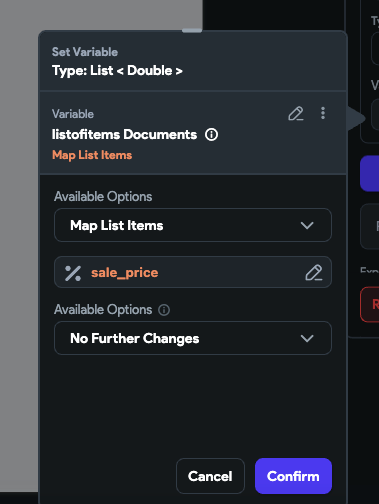Click the Type: List < Double > heading
Viewport: 379px width, 504px height.
117,71
